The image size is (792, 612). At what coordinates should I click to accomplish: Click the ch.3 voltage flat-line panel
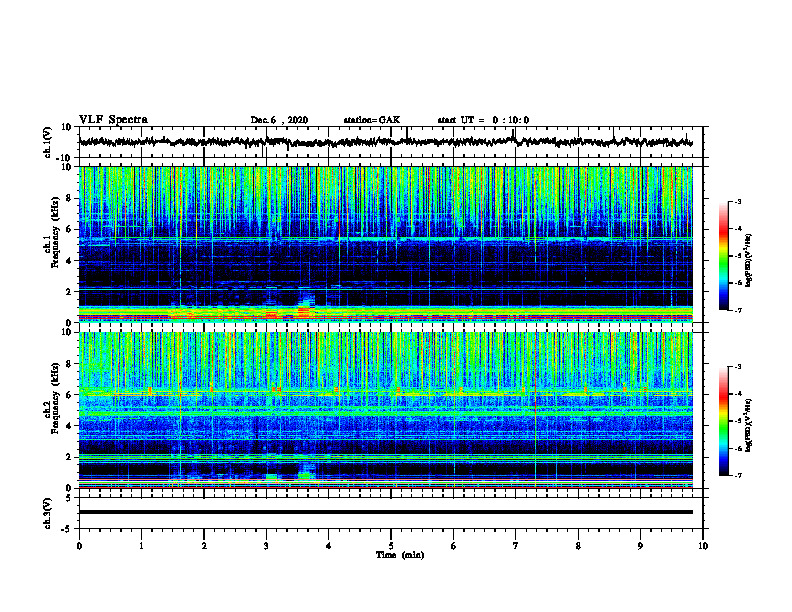click(391, 513)
